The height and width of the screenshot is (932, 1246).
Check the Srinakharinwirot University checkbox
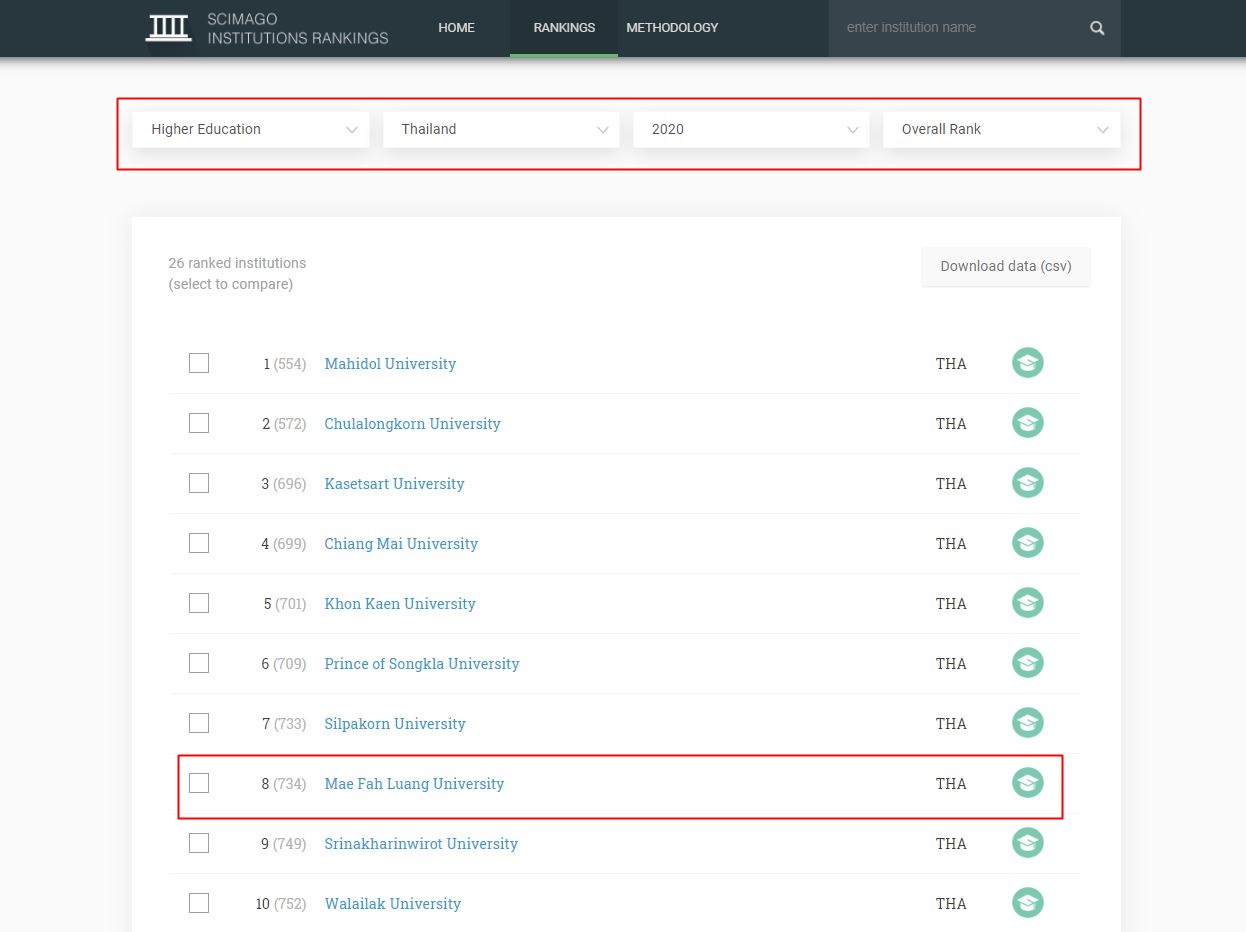coord(199,843)
